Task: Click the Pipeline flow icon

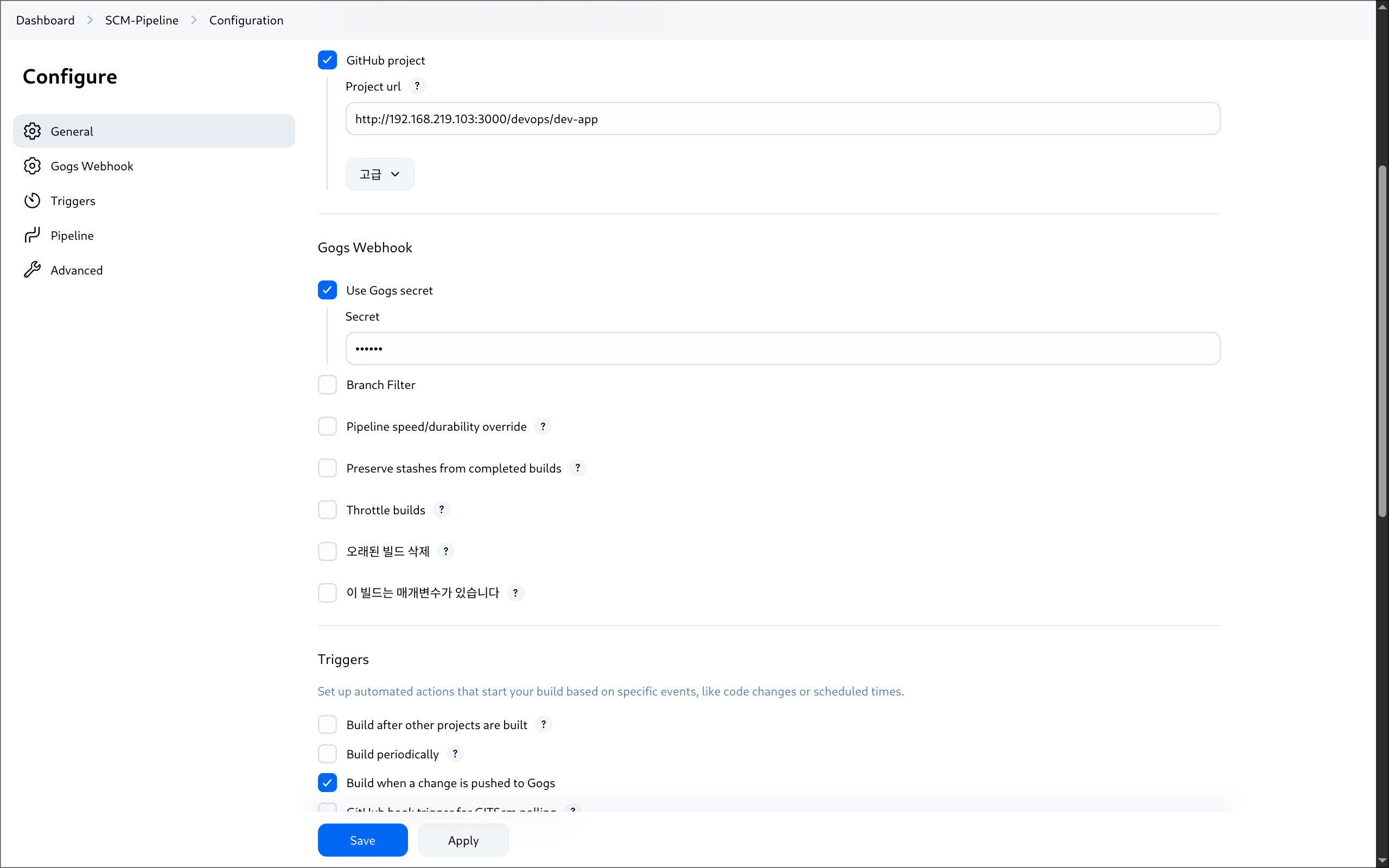Action: tap(32, 235)
